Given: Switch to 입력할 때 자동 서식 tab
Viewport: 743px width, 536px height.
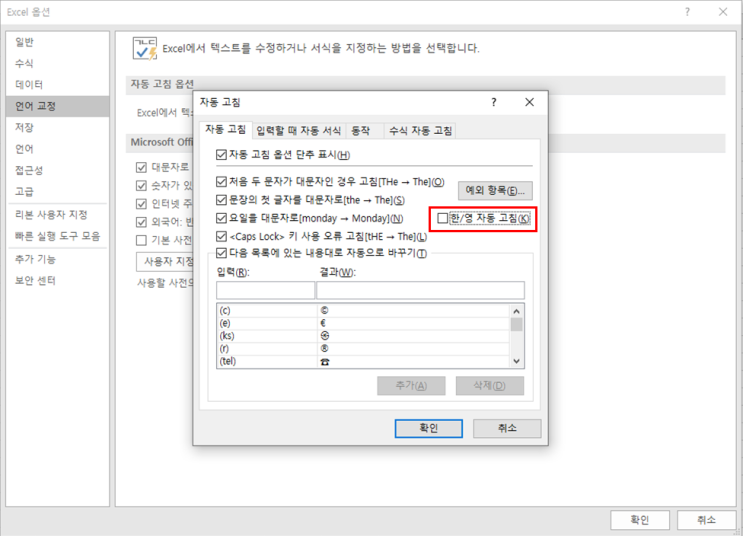Looking at the screenshot, I should tap(299, 131).
